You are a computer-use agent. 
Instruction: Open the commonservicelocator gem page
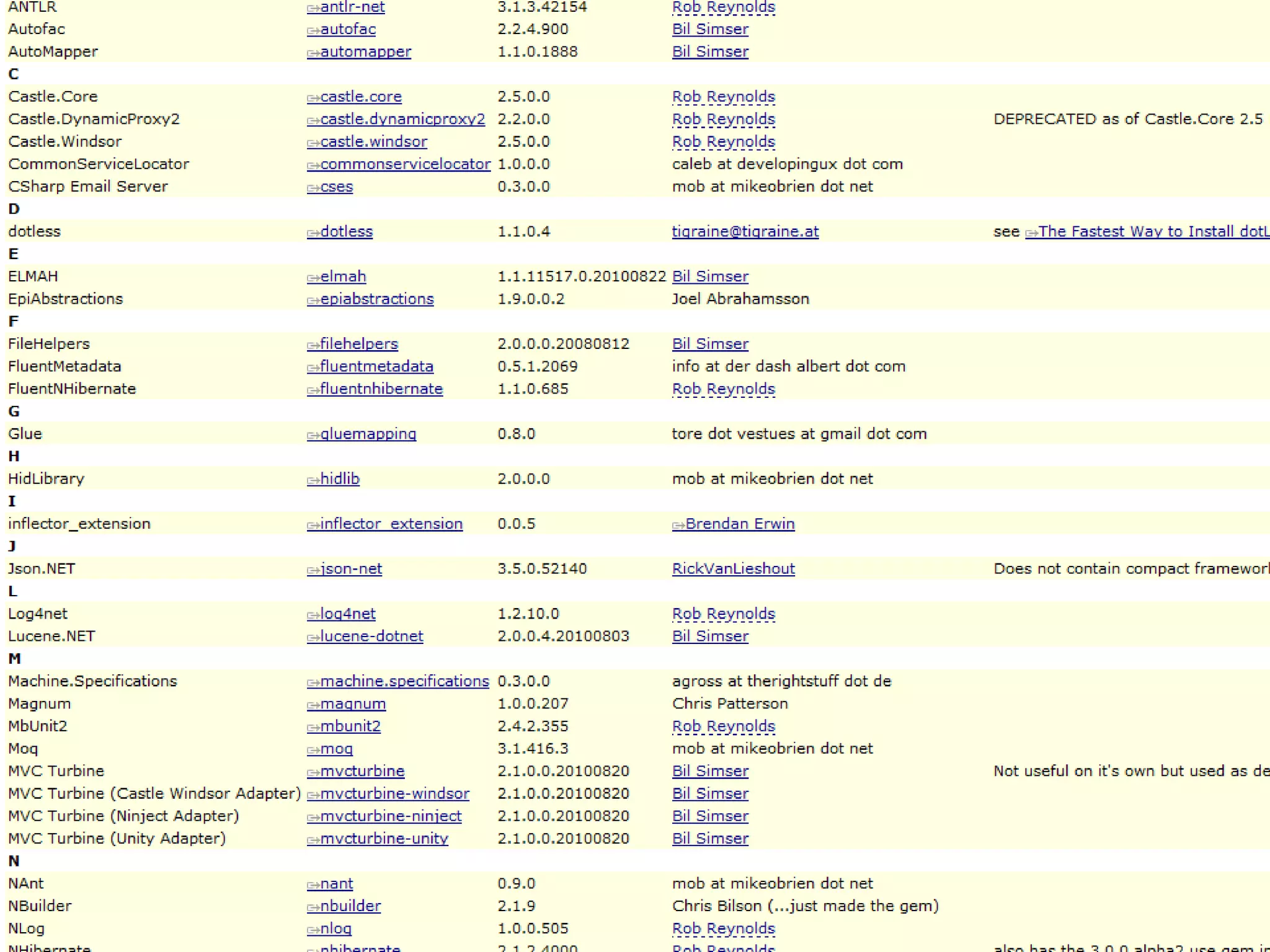point(405,164)
